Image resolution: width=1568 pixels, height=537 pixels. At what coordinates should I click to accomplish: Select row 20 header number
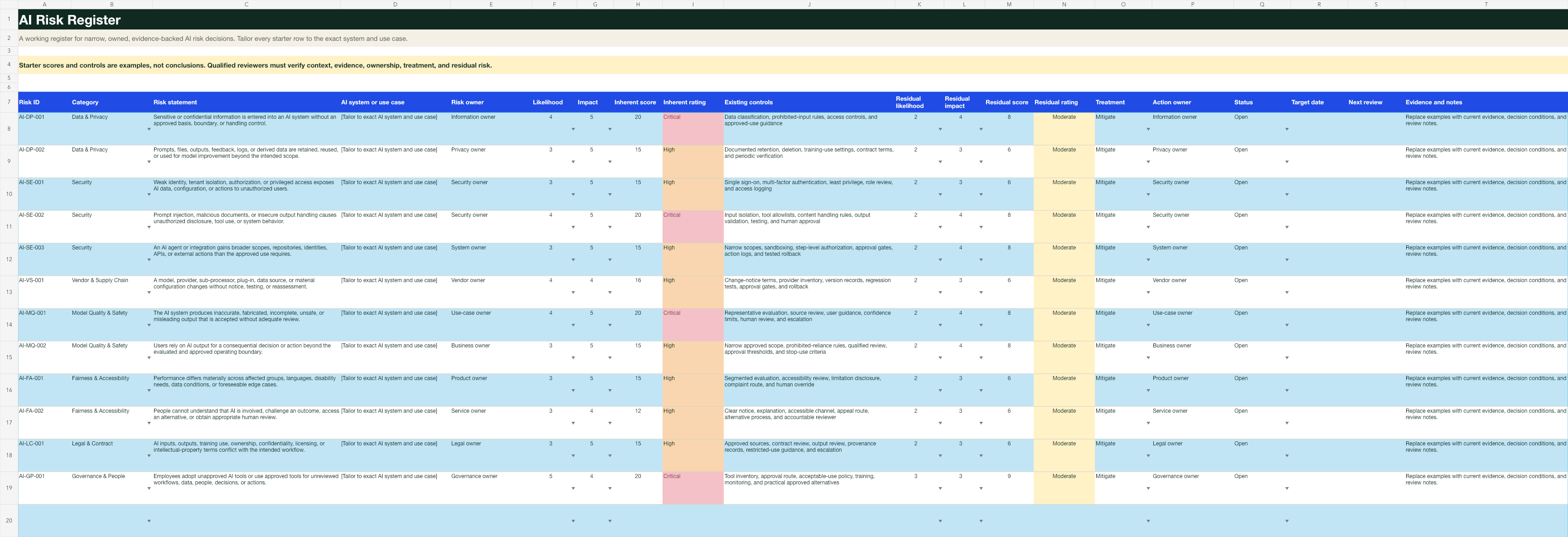[9, 521]
